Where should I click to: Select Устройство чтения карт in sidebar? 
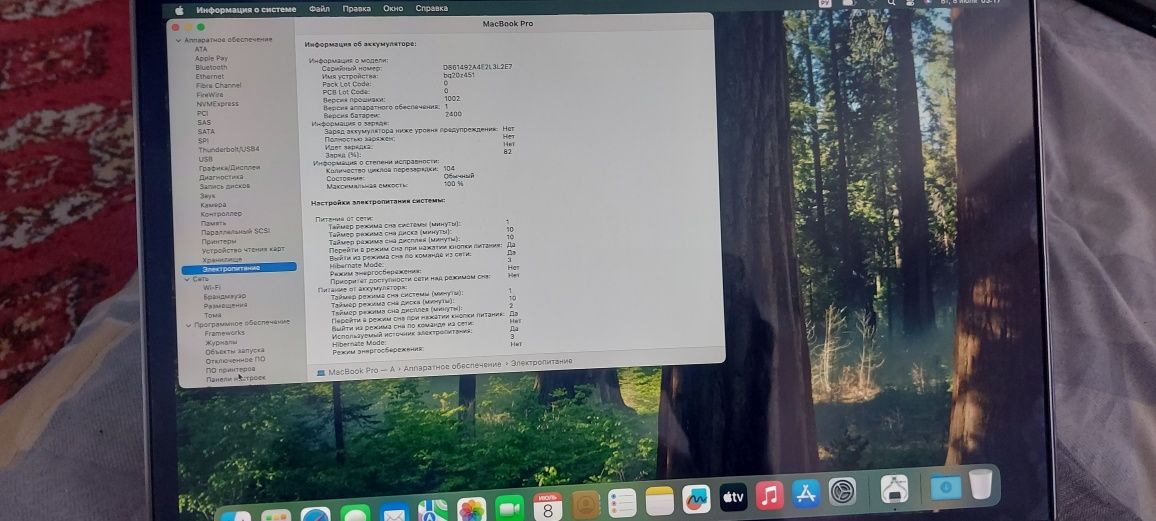pyautogui.click(x=243, y=250)
